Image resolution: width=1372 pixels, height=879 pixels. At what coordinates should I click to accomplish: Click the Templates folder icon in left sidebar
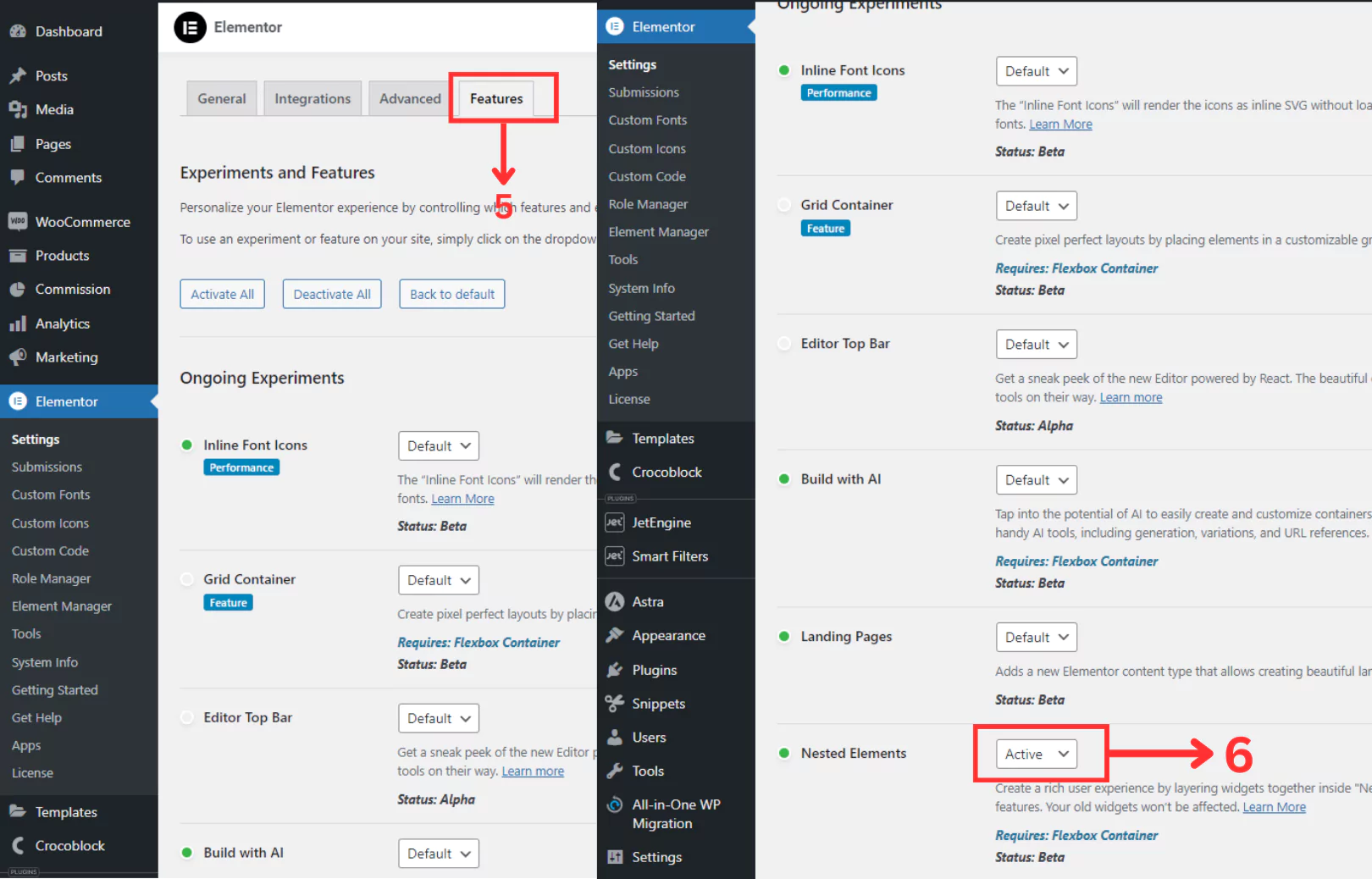18,811
